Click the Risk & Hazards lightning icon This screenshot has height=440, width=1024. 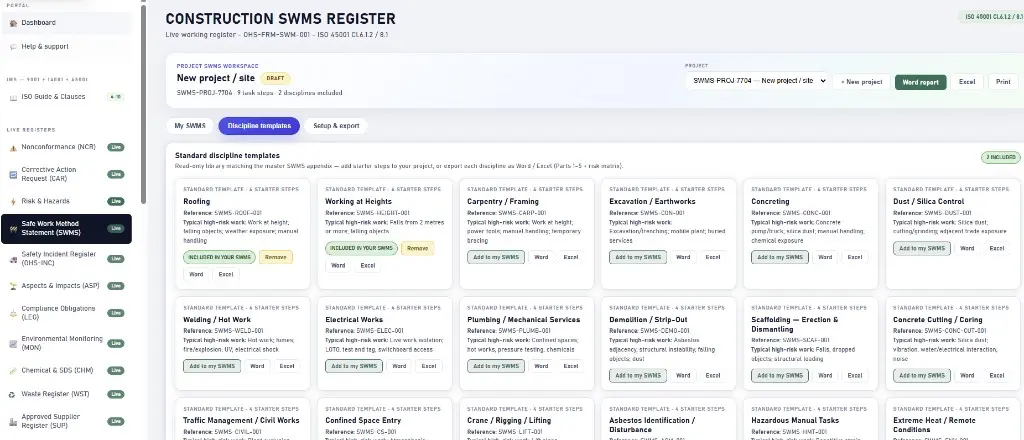click(x=14, y=201)
